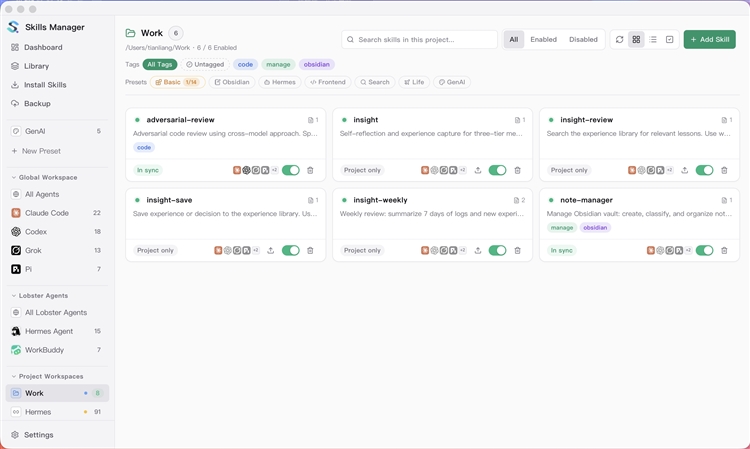
Task: Click trash icon on insight-review card
Action: tap(724, 170)
